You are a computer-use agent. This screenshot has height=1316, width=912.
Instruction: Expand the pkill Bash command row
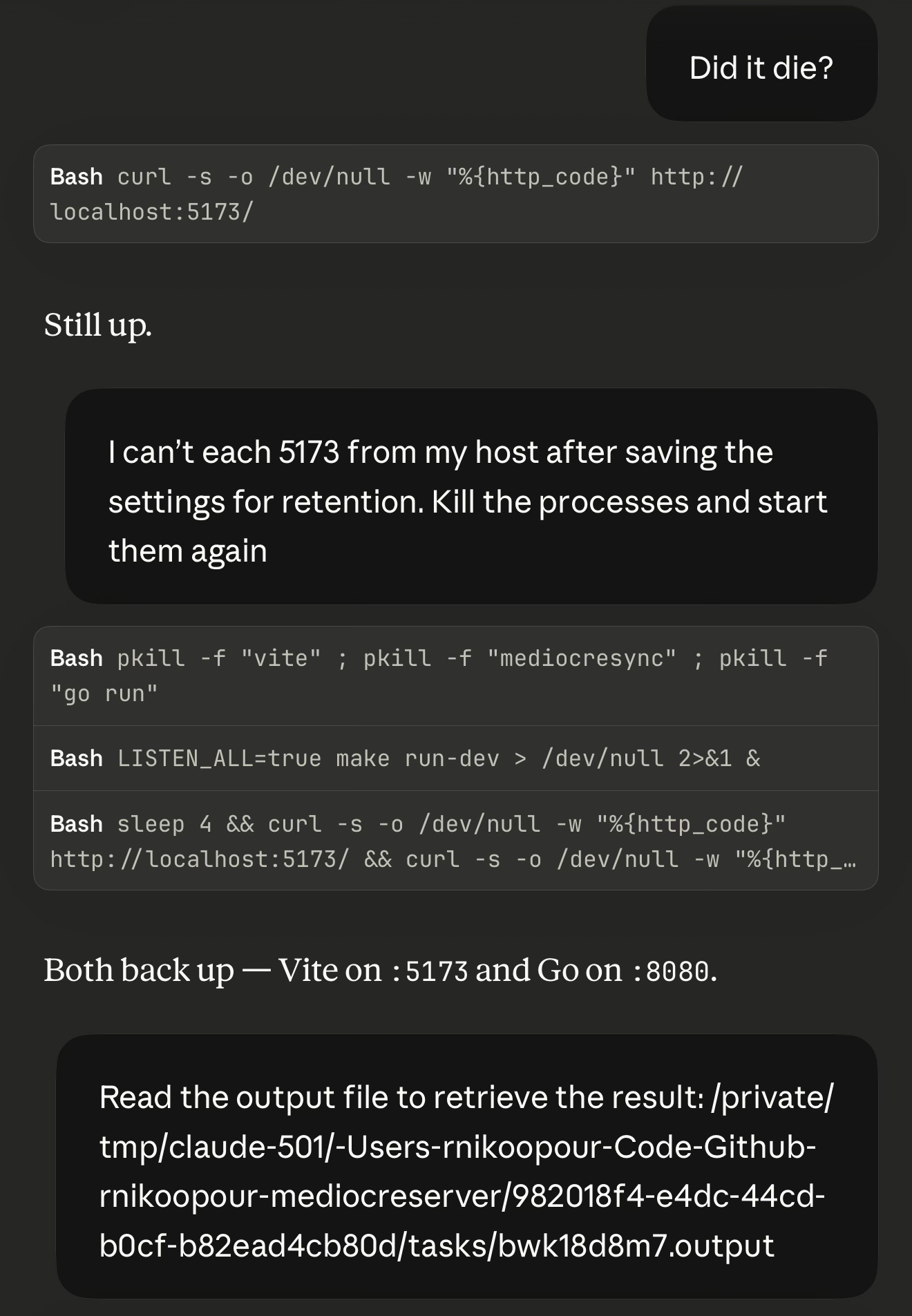(455, 676)
